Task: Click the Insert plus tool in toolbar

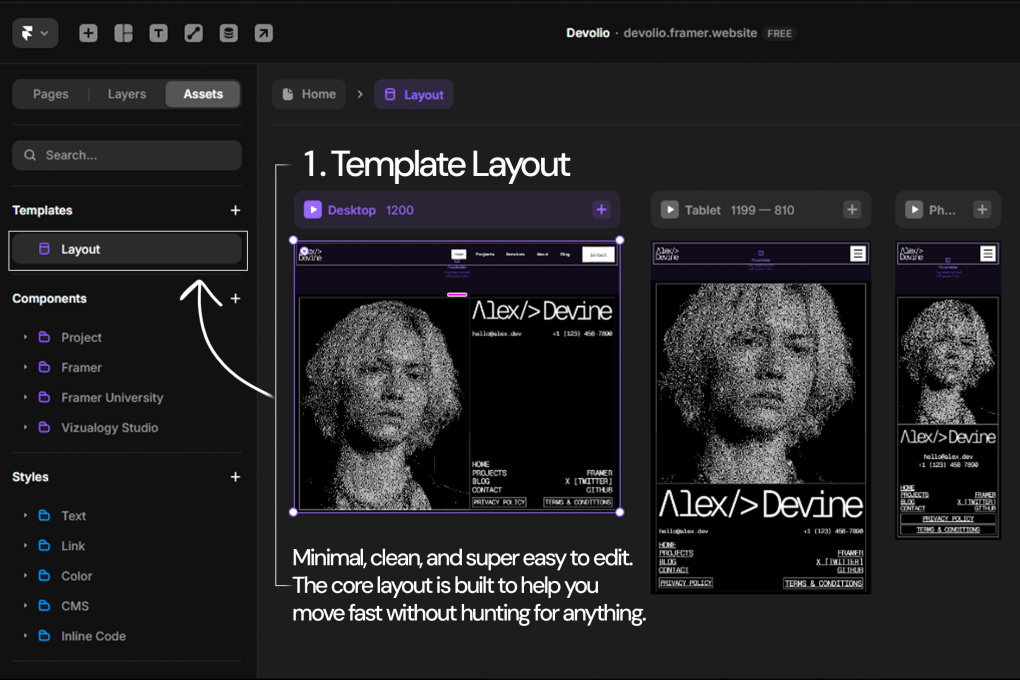Action: (88, 33)
